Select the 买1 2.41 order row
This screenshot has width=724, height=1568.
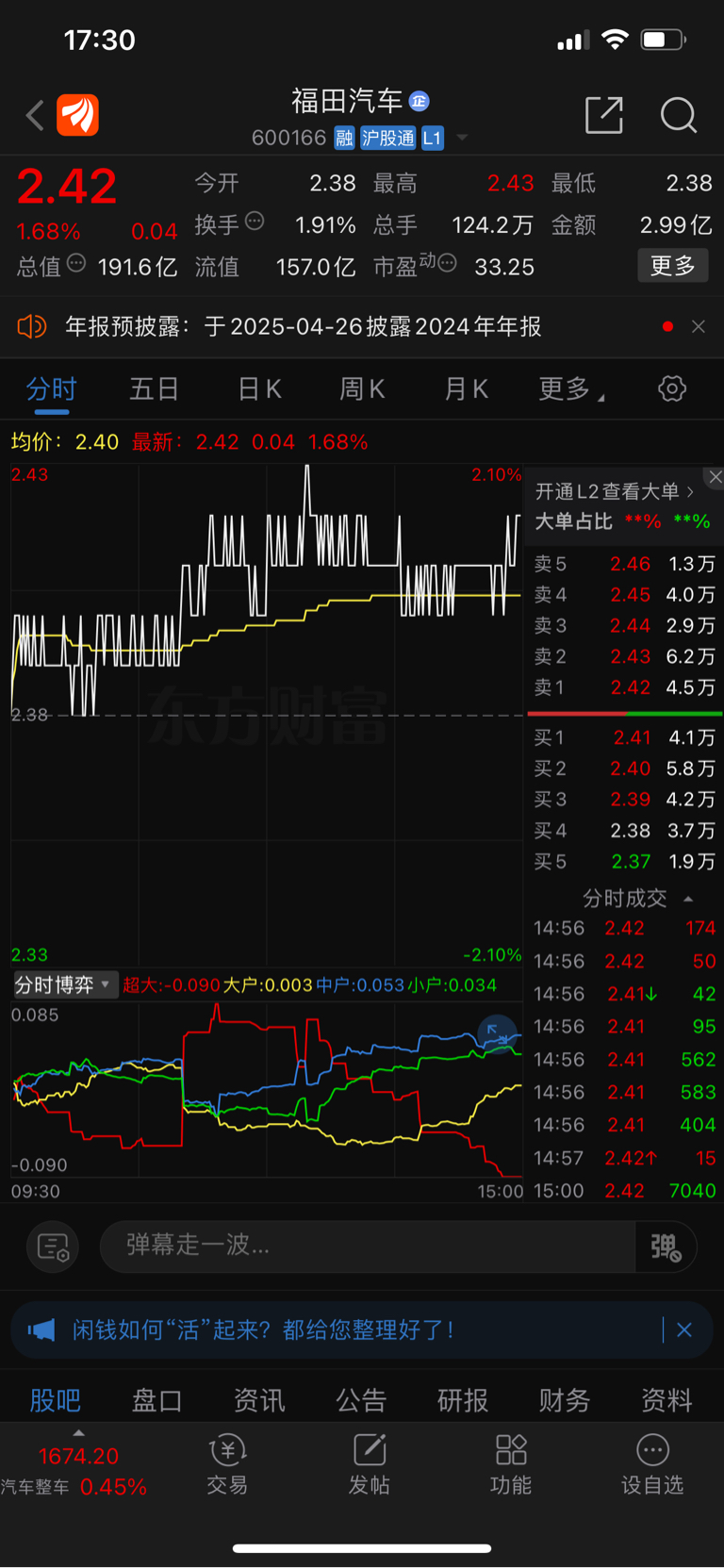click(x=624, y=737)
